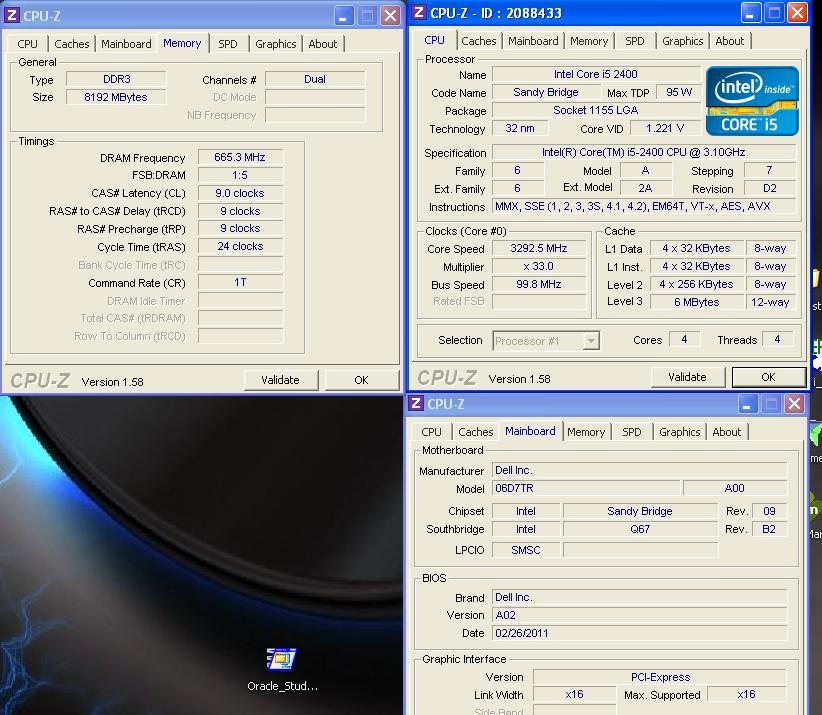Open the Processor #1 selection dropdown
The image size is (822, 715).
pyautogui.click(x=591, y=341)
